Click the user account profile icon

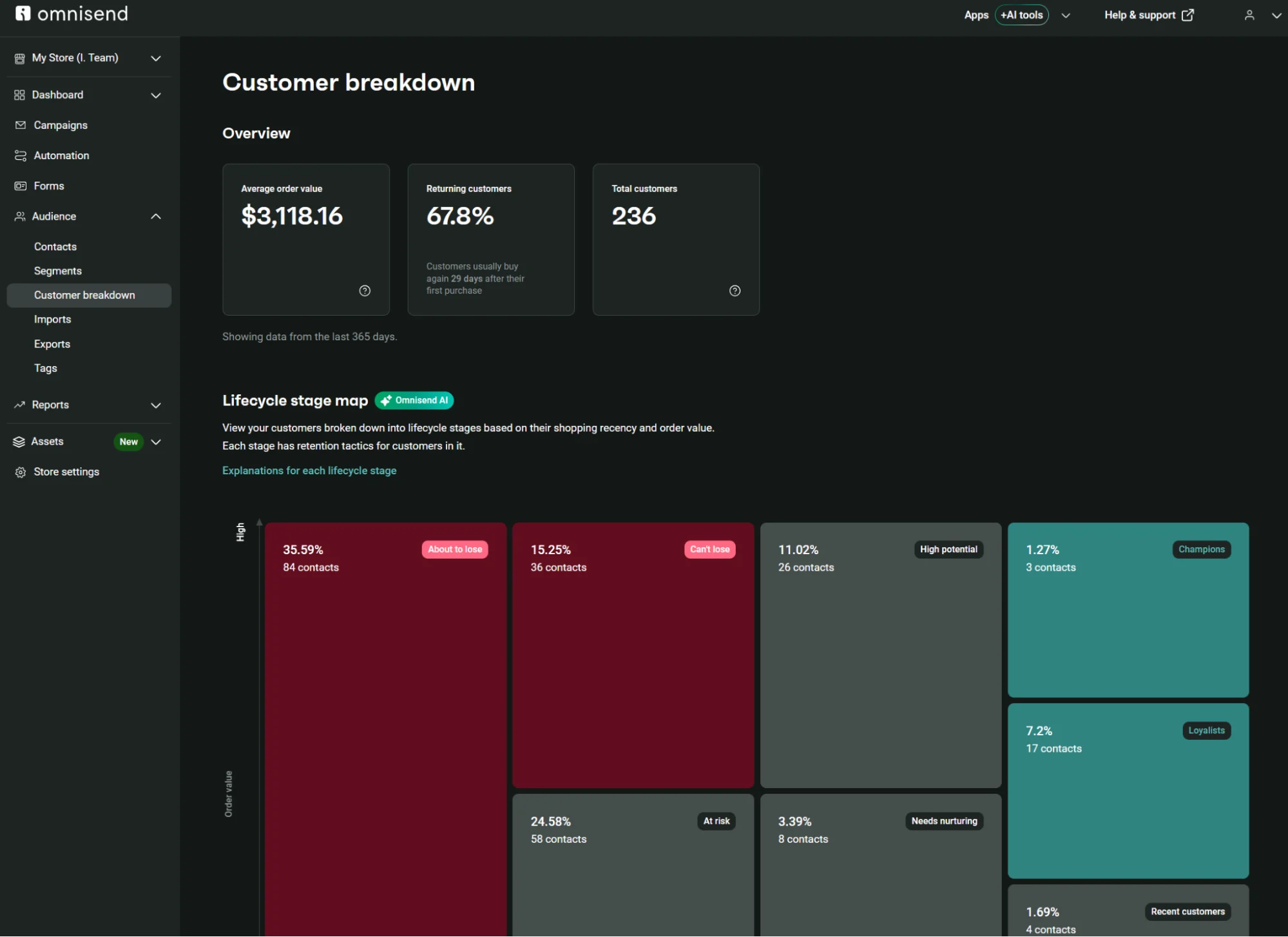[x=1249, y=15]
